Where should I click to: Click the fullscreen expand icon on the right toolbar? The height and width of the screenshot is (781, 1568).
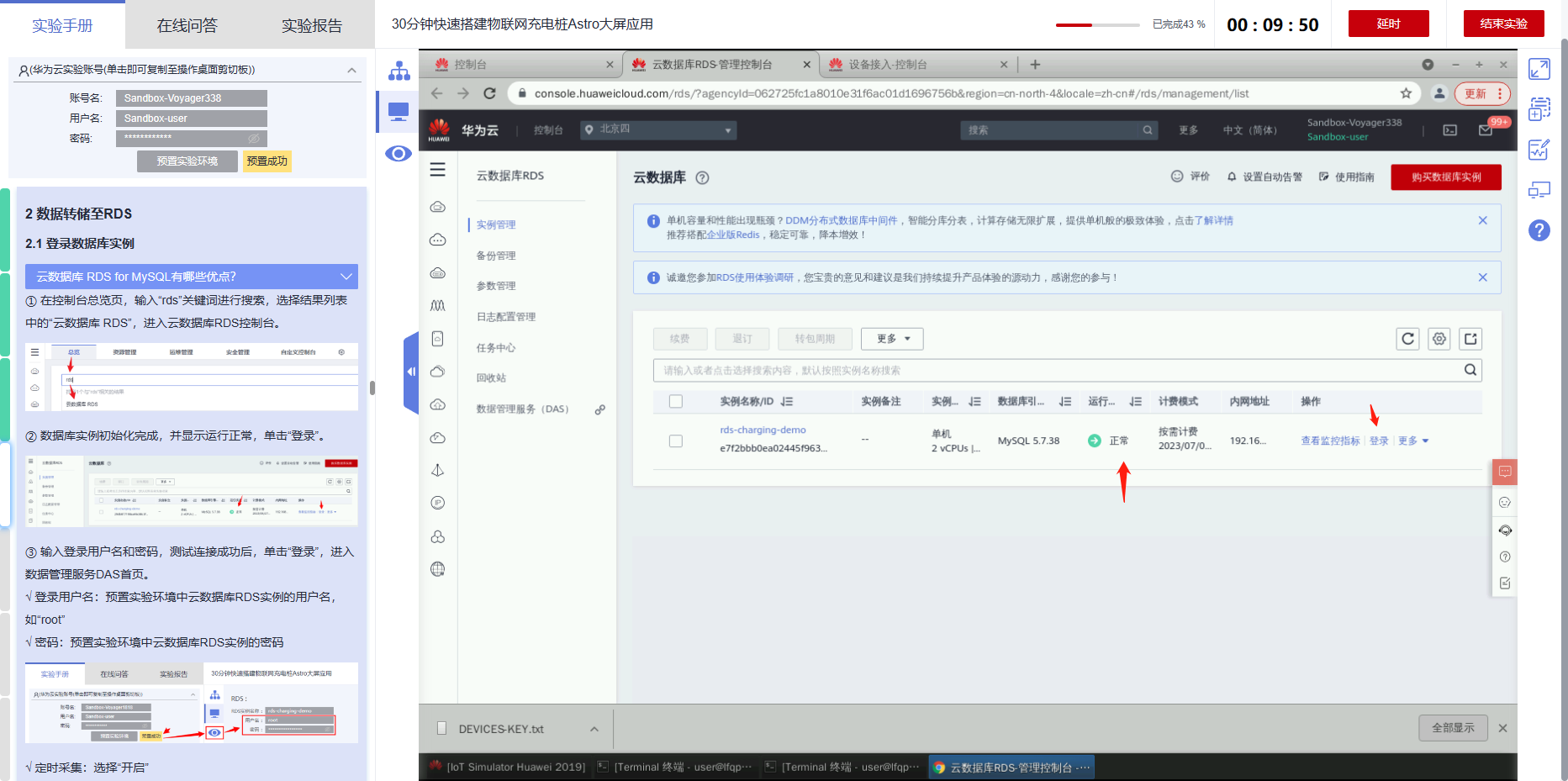click(x=1539, y=69)
